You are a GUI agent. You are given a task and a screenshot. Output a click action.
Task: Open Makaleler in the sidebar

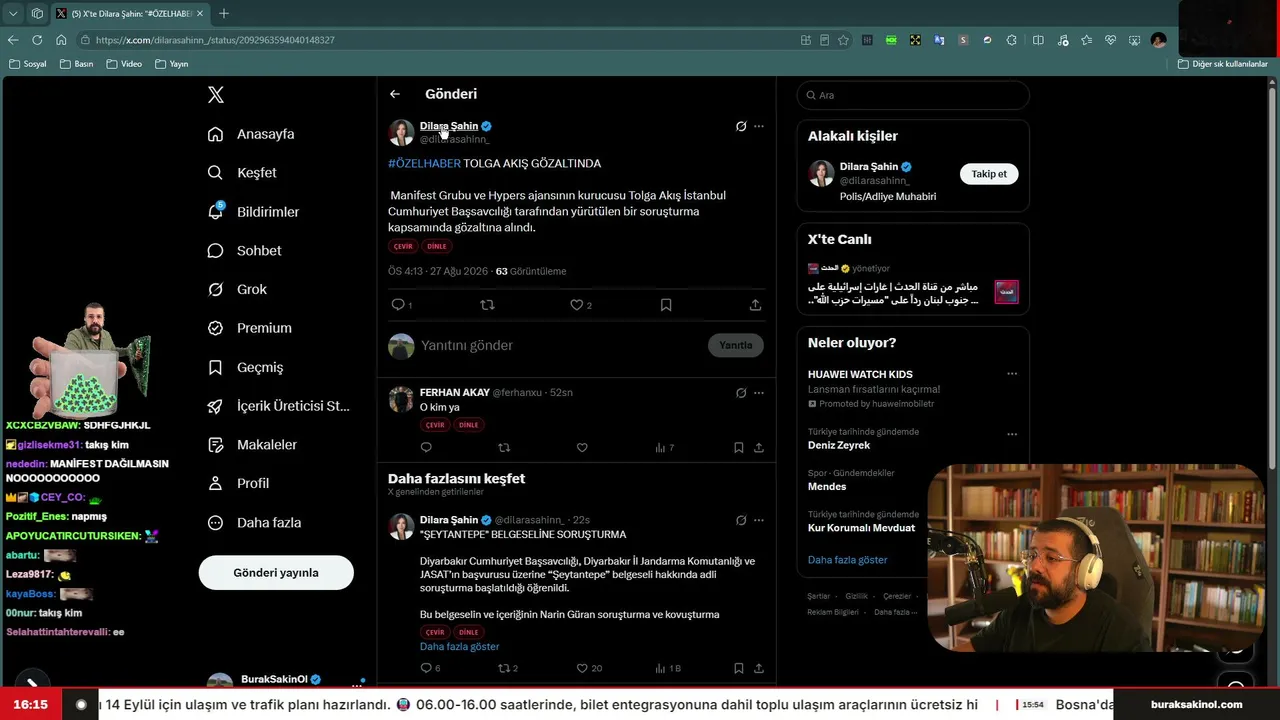click(252, 445)
